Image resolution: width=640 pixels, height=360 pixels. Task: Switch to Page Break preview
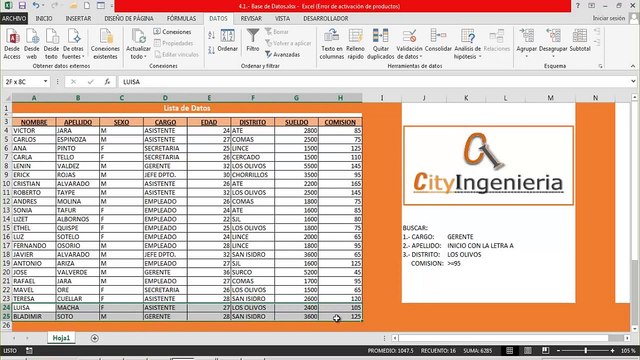545,351
